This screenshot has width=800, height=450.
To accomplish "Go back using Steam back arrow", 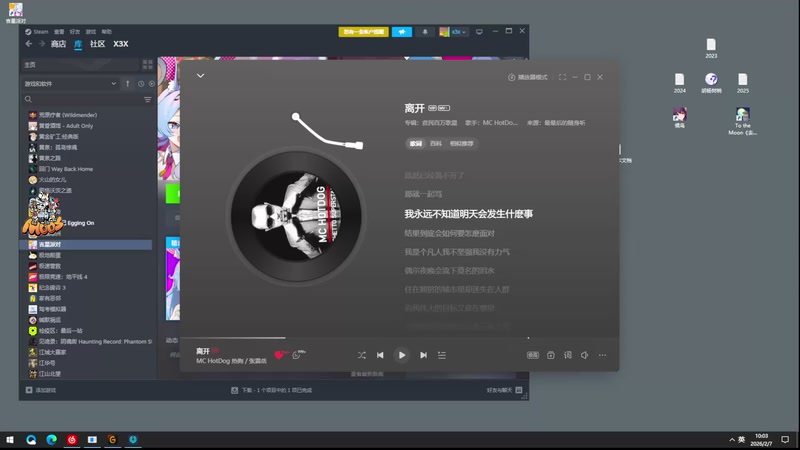I will [x=29, y=44].
